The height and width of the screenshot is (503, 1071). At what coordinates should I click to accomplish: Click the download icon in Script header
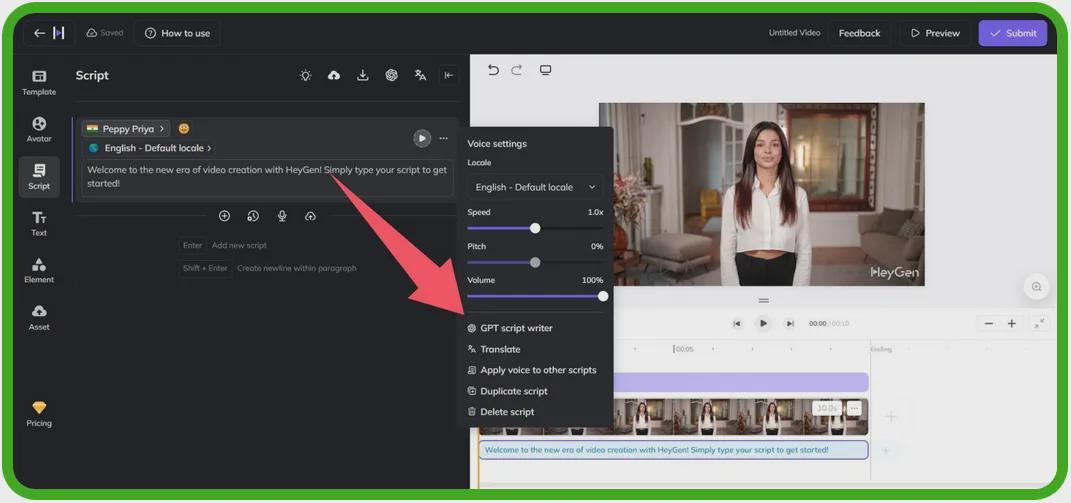(363, 76)
